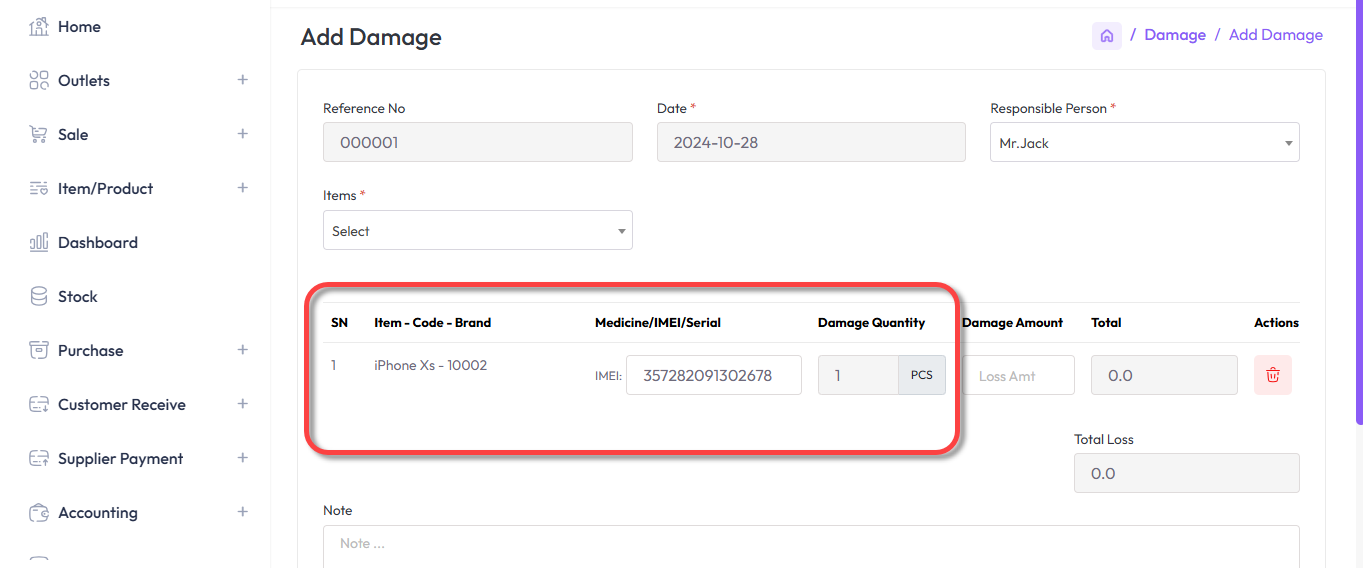This screenshot has height=568, width=1363.
Task: Expand the Supplier Payment submenu
Action: (242, 458)
